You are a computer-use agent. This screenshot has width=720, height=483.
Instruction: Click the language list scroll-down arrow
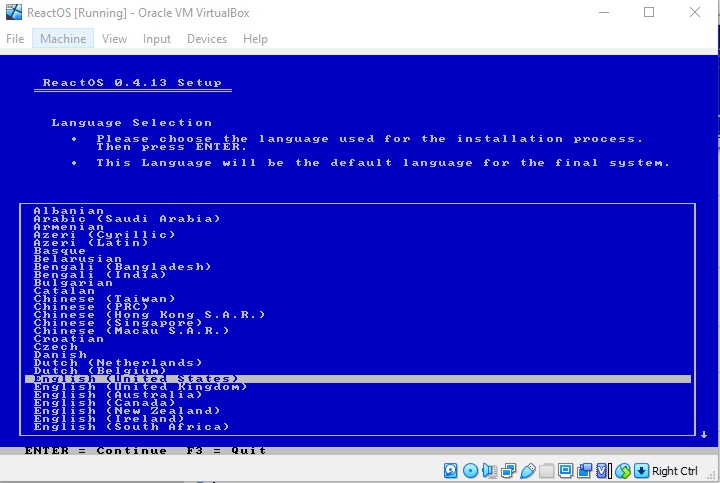(704, 434)
